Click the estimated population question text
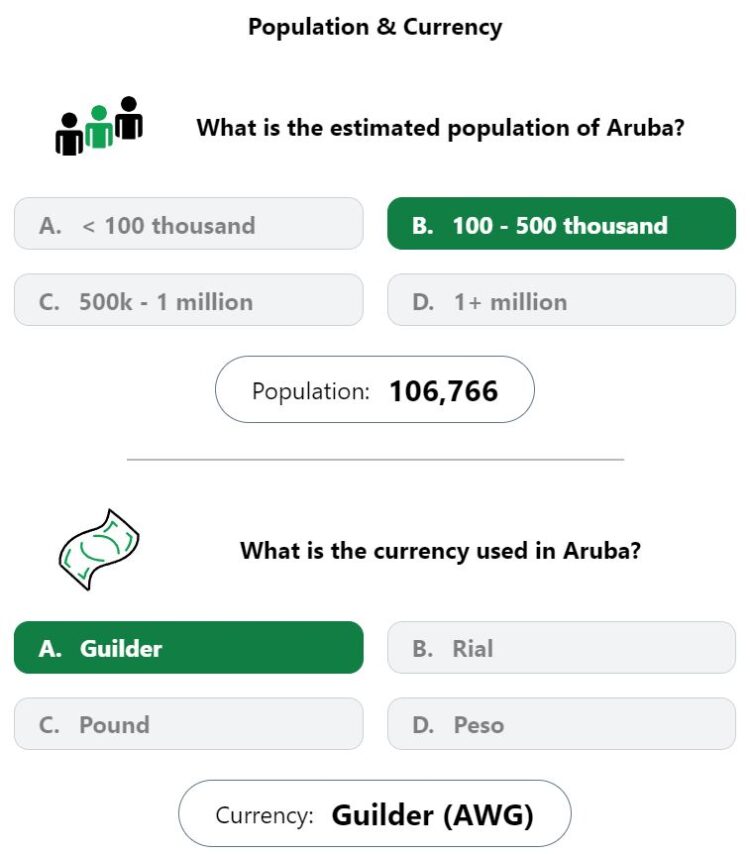Screen dimensions: 750x854 pyautogui.click(x=440, y=128)
